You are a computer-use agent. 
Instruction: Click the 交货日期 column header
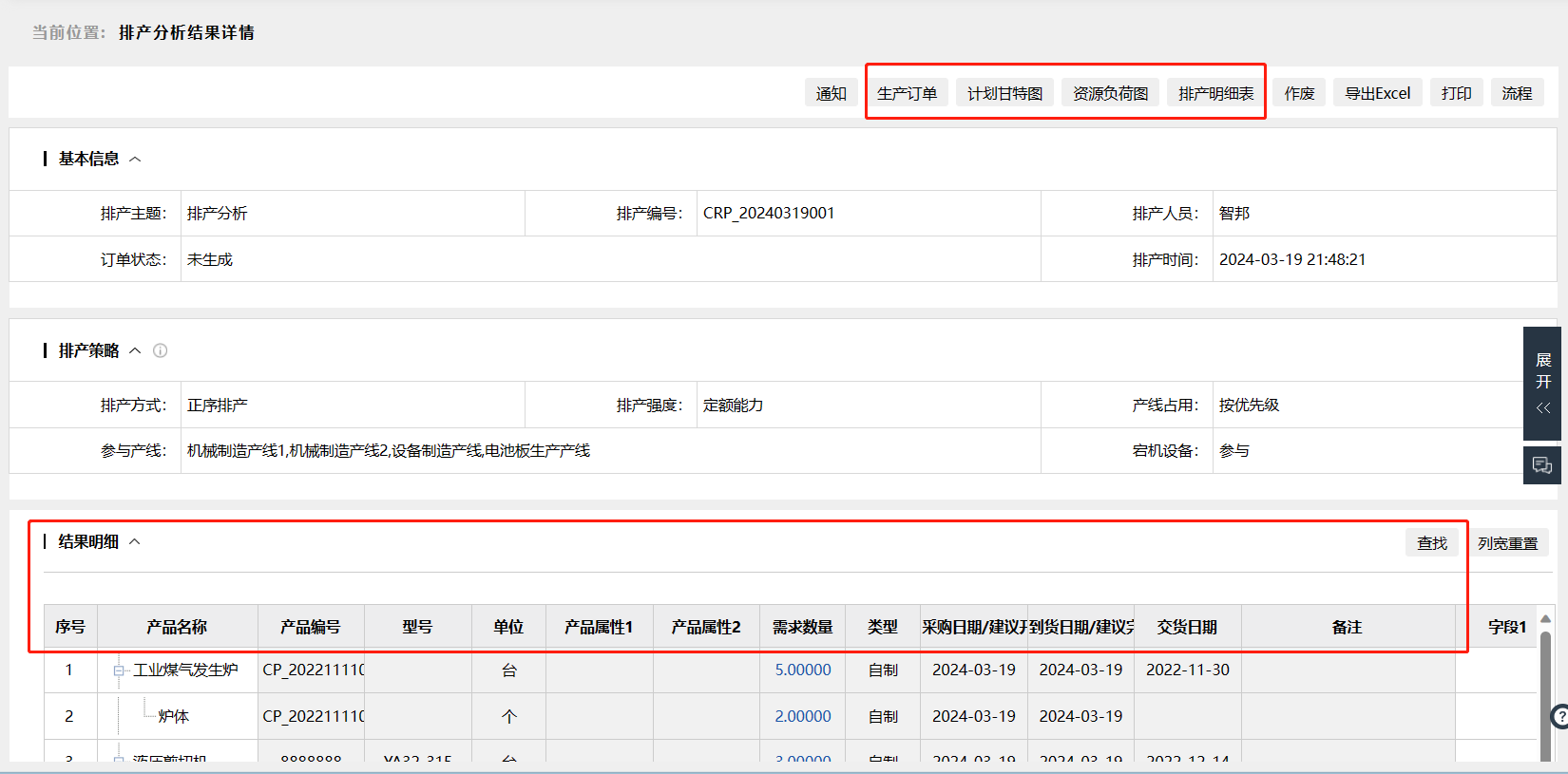[1187, 627]
